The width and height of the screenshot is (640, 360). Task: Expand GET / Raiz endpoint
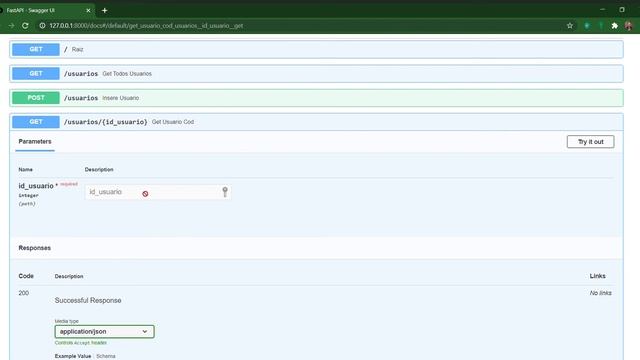[316, 49]
